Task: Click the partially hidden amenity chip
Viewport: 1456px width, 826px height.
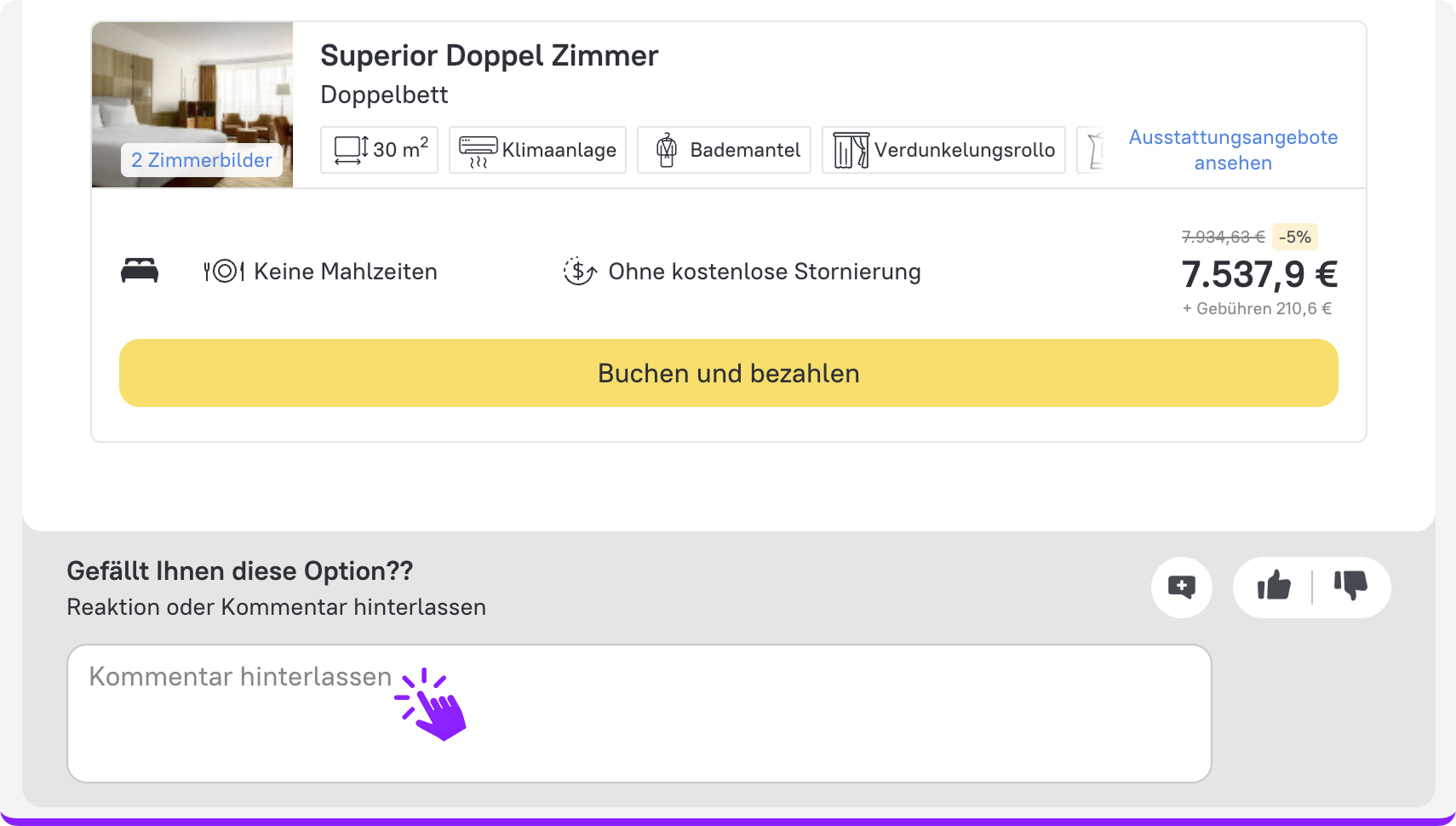Action: tap(1094, 150)
